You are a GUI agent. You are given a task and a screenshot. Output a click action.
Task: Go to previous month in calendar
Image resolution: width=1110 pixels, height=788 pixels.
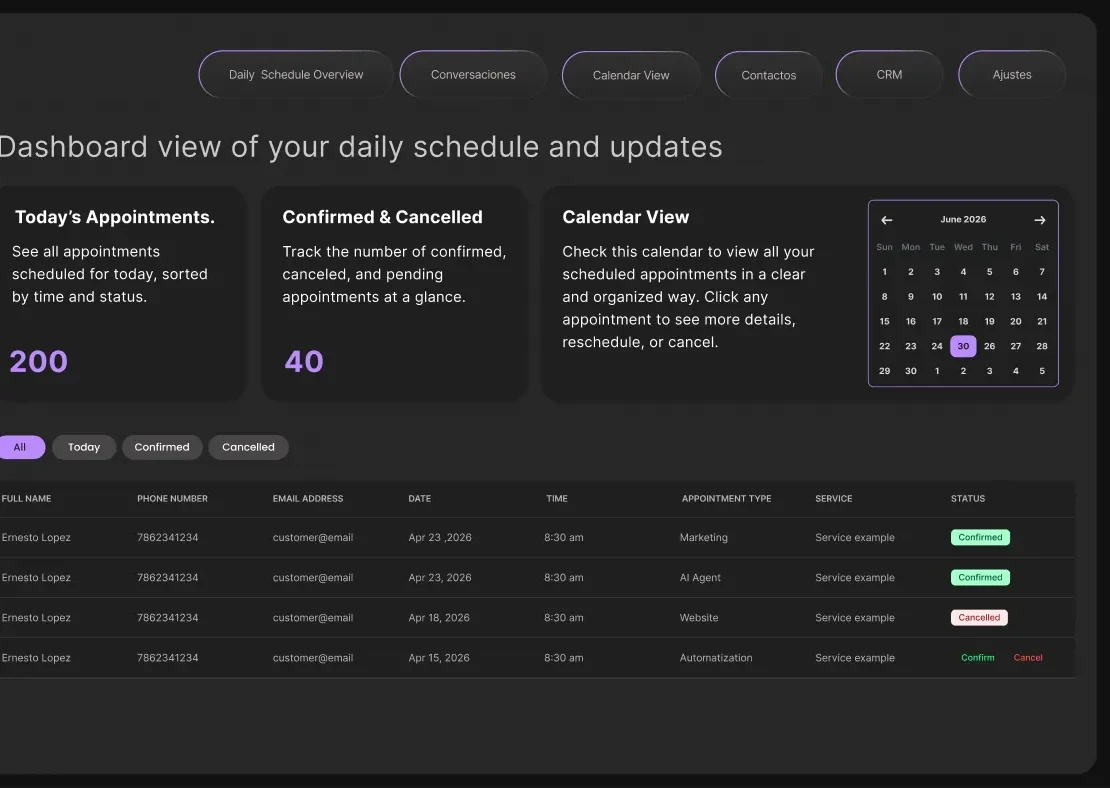pos(886,220)
